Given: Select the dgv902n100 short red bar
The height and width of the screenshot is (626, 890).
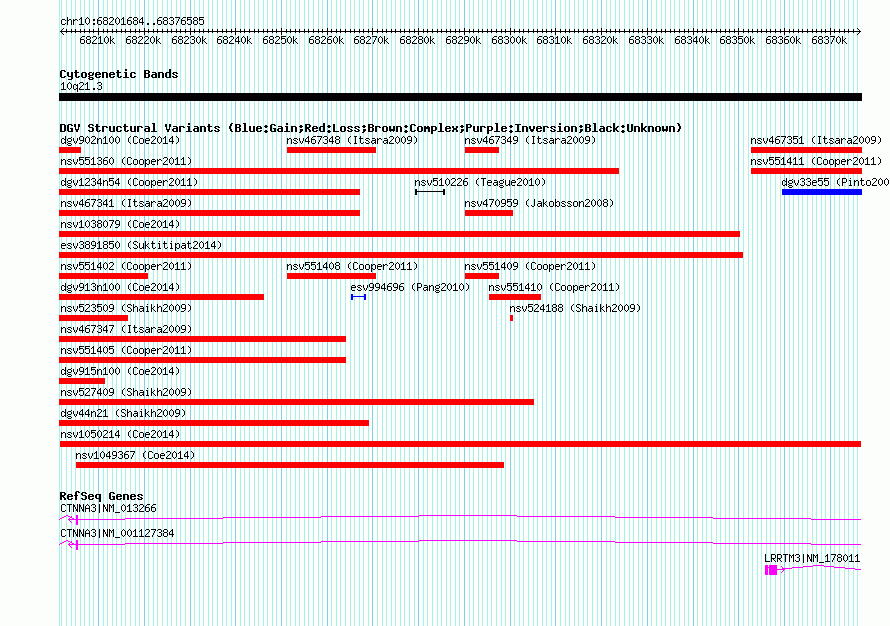Looking at the screenshot, I should [70, 150].
